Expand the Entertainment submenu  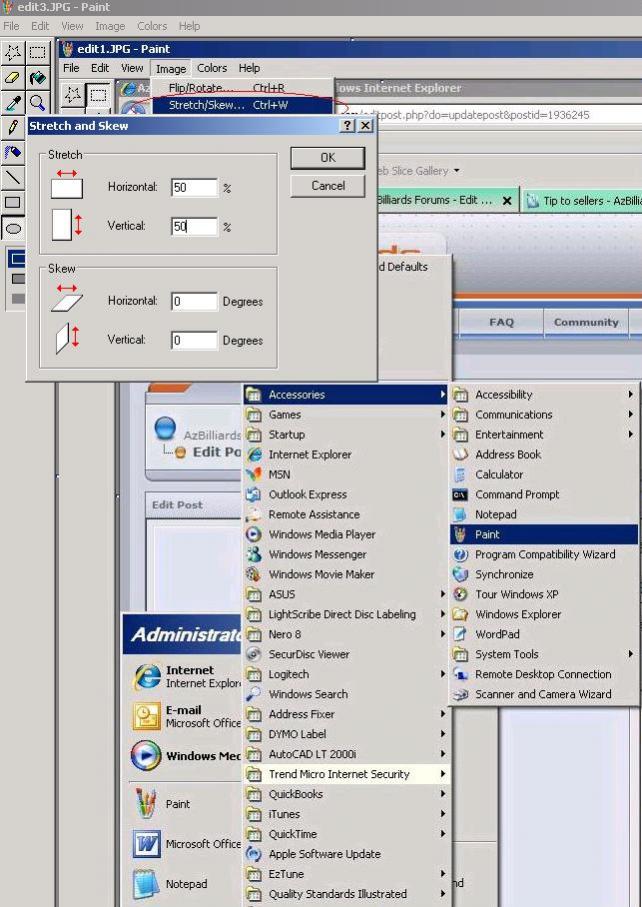[544, 435]
